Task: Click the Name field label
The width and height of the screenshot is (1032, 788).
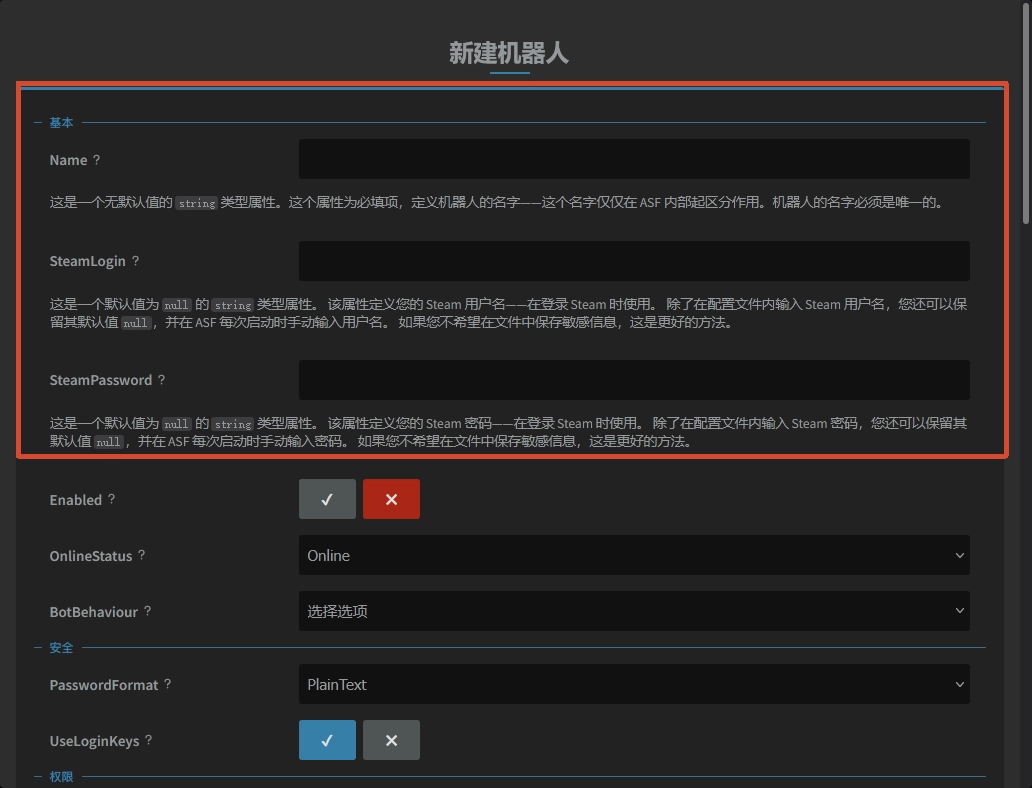Action: tap(68, 160)
